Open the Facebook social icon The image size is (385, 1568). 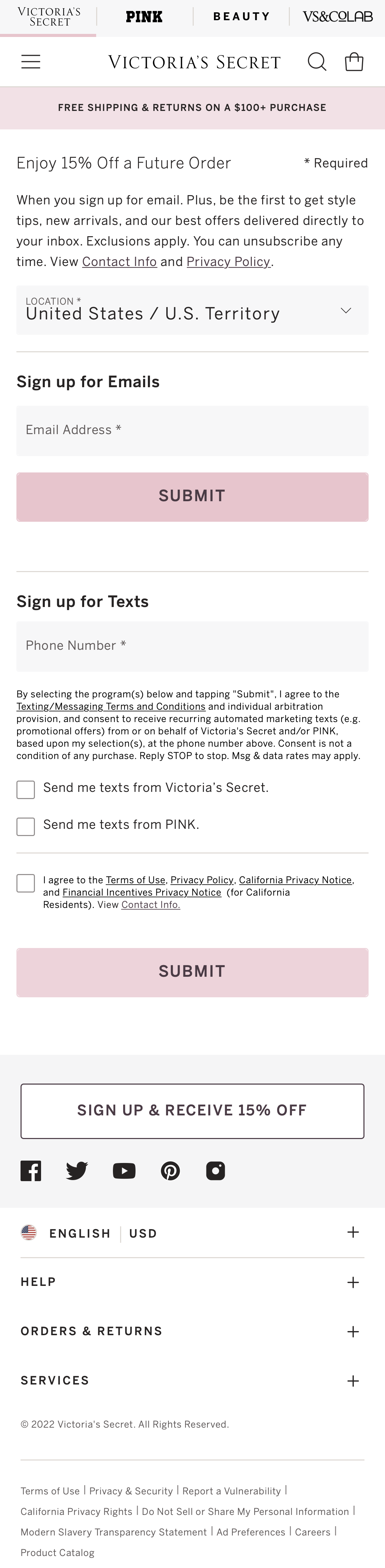[x=30, y=1170]
